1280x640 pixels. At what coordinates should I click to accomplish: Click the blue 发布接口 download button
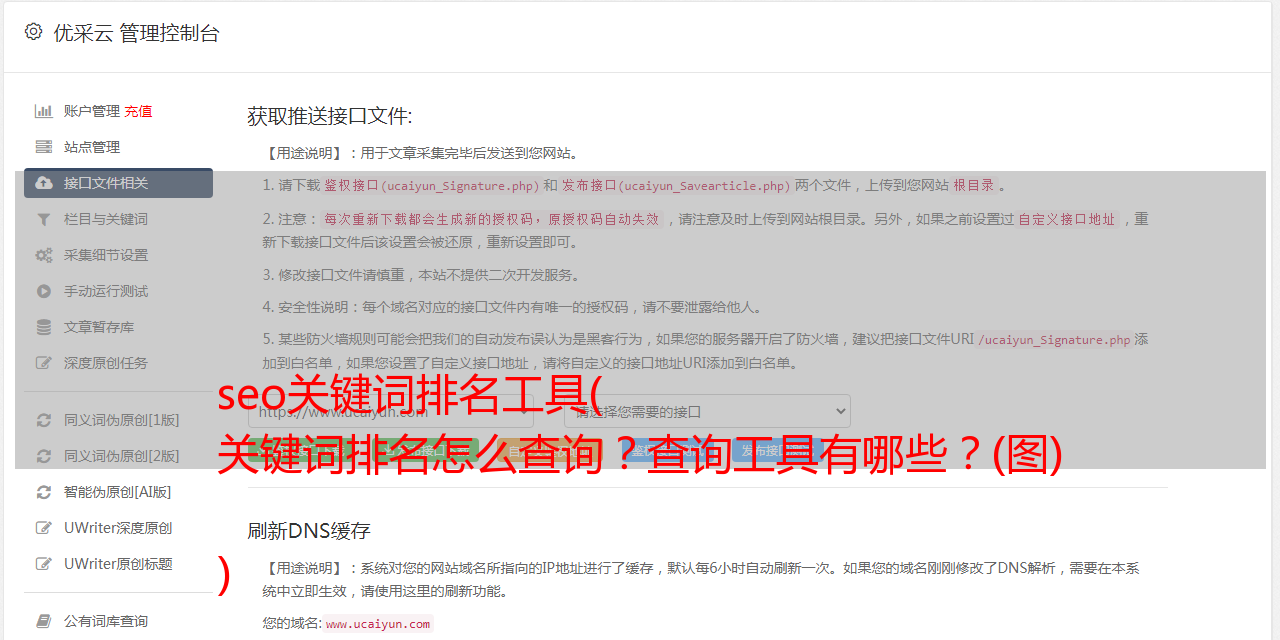pyautogui.click(x=776, y=451)
